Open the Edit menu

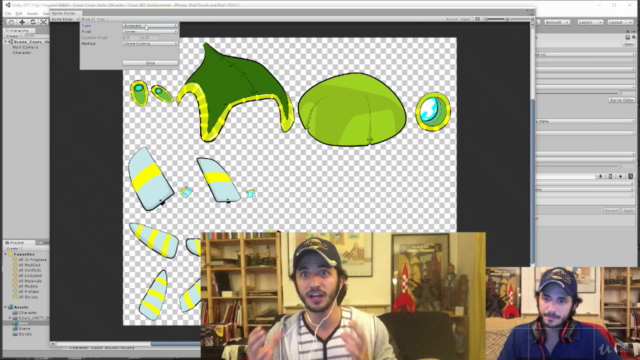19,13
